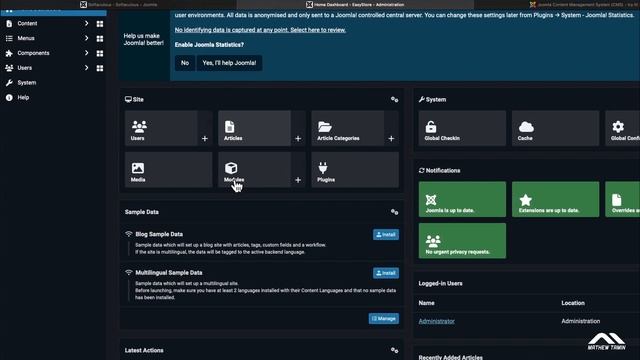Open the Menus dashboard grid icon

[x=100, y=39]
